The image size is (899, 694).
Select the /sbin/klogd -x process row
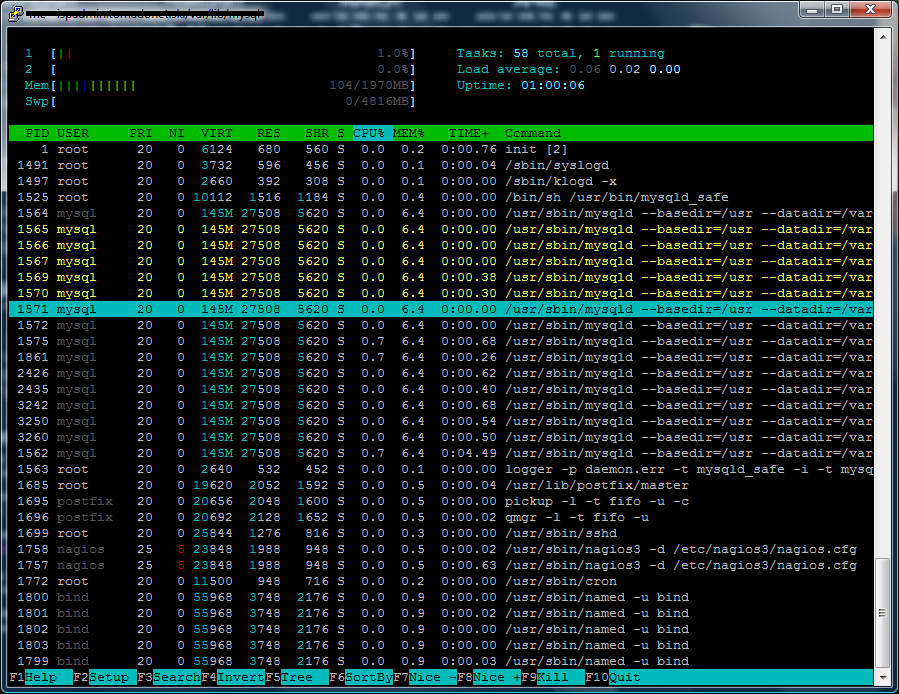coord(441,181)
